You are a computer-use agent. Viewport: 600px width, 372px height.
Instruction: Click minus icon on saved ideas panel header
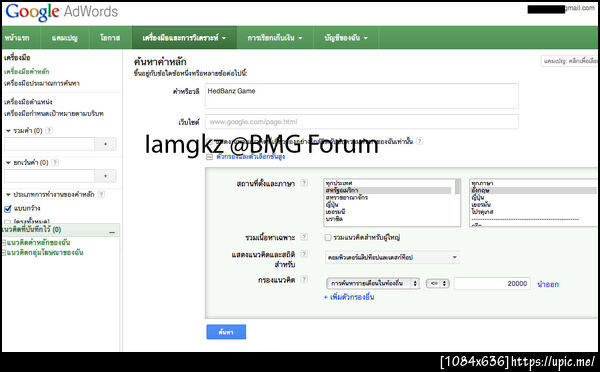[112, 232]
